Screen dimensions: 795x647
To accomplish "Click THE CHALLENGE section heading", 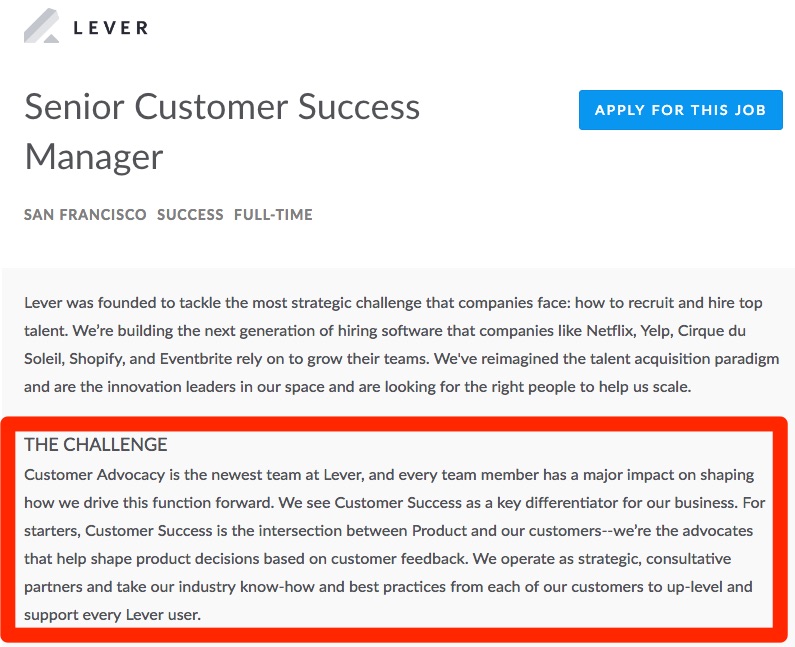I will pos(96,445).
